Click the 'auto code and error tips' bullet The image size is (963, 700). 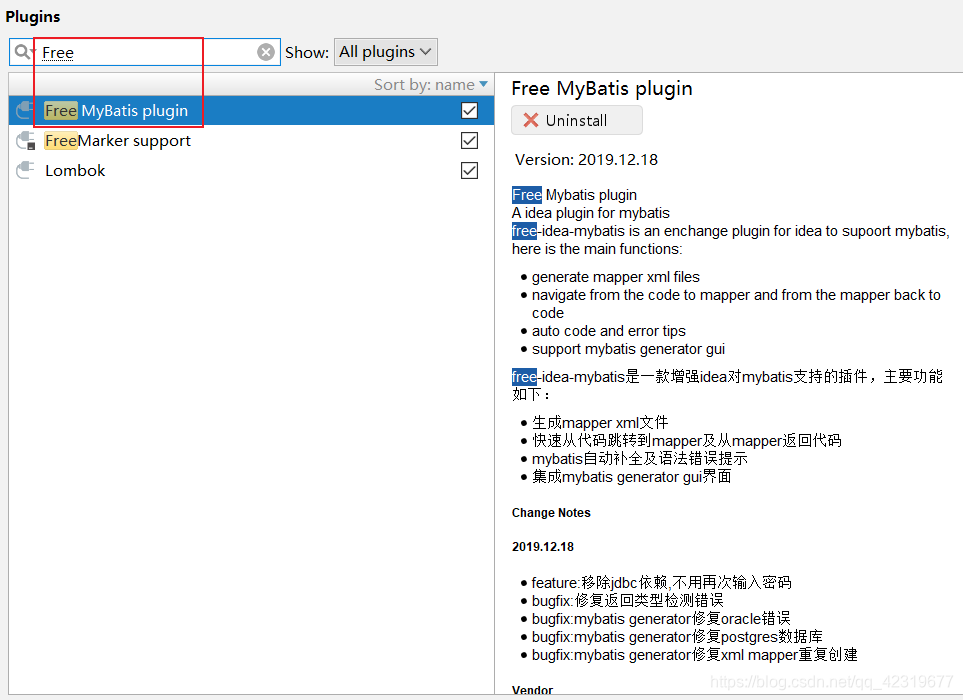pos(609,331)
